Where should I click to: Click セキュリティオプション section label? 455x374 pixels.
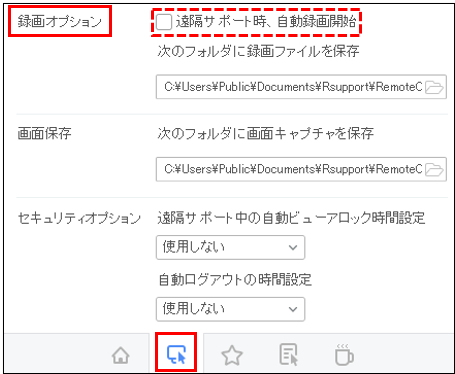(x=79, y=218)
